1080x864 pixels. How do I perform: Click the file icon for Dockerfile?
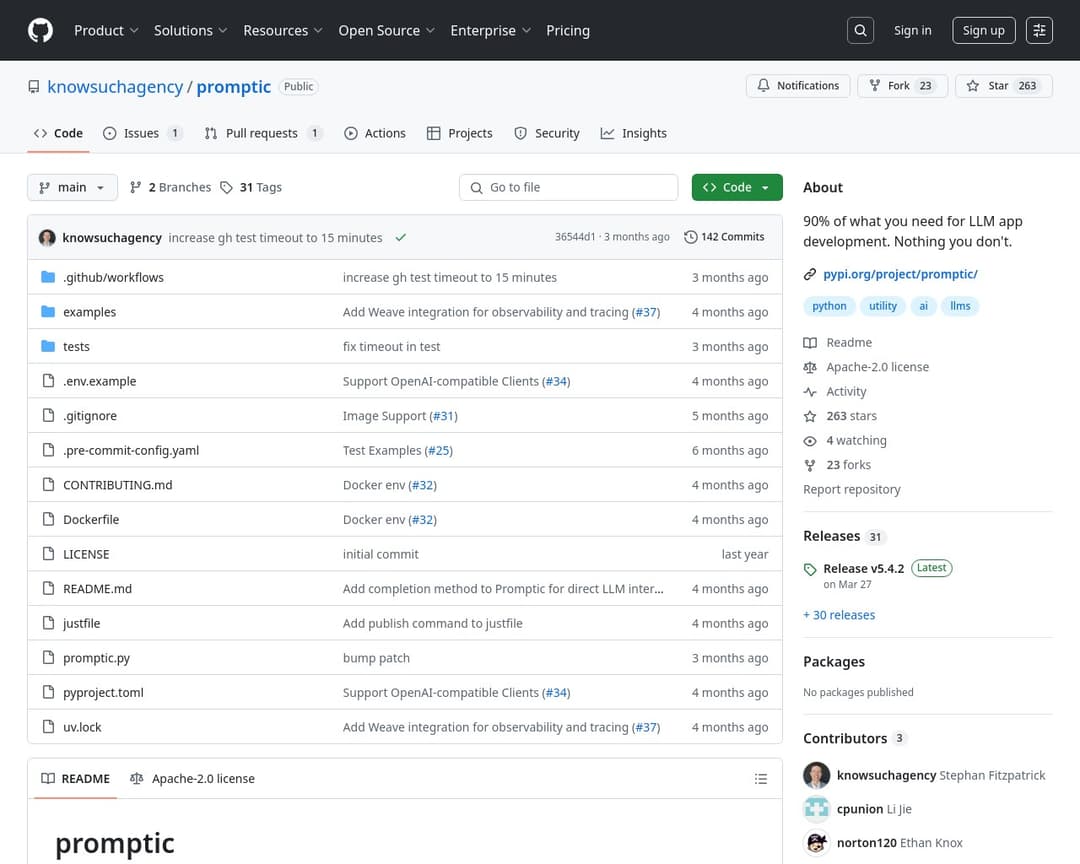click(x=48, y=519)
